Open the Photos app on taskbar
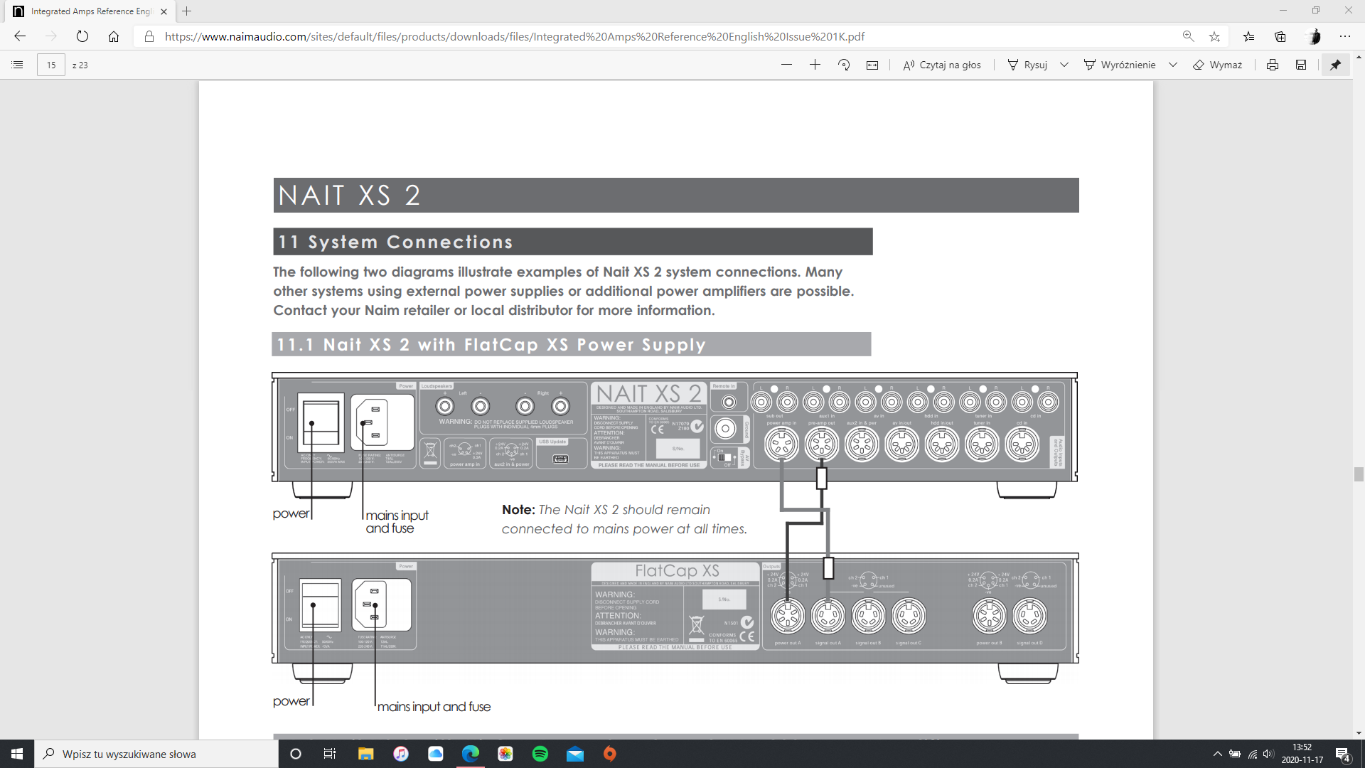Image resolution: width=1365 pixels, height=768 pixels. point(505,753)
